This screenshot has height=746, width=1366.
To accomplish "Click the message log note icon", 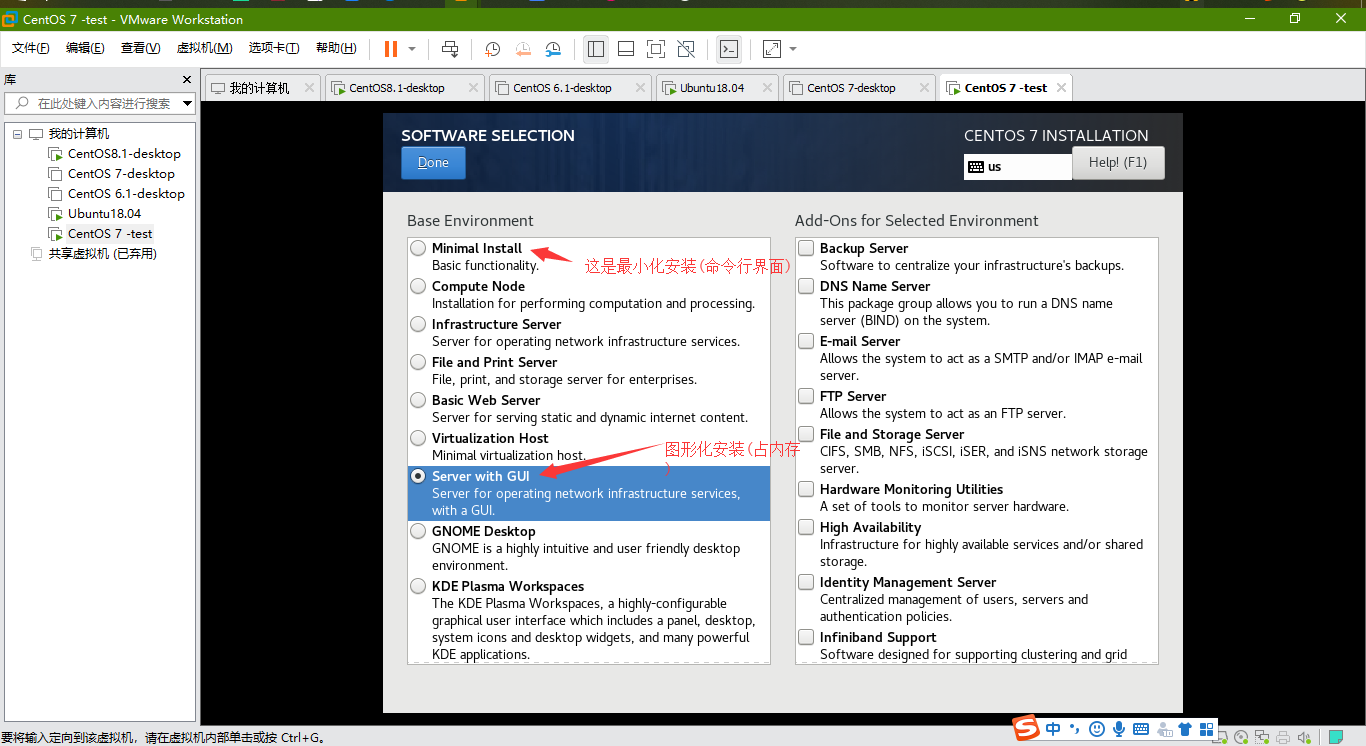I will (1336, 738).
